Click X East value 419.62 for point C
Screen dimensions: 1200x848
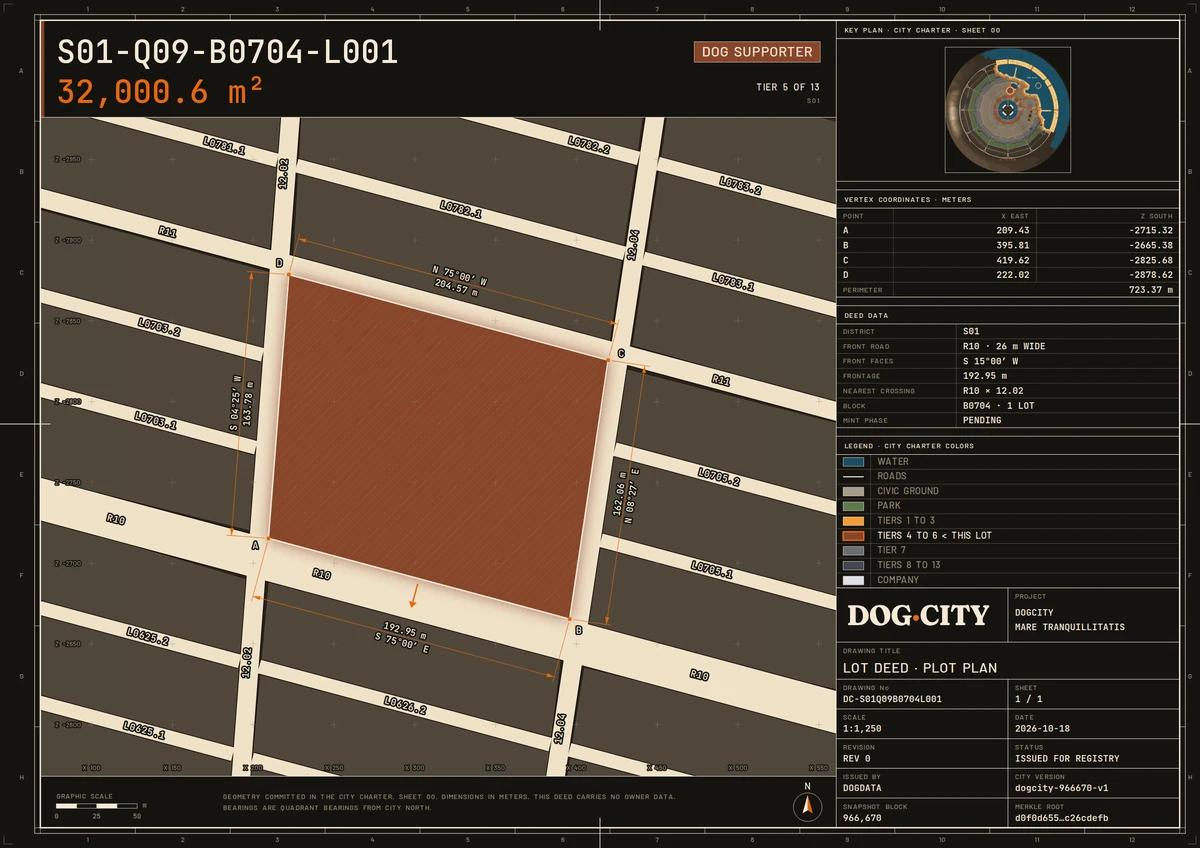[x=1013, y=260]
